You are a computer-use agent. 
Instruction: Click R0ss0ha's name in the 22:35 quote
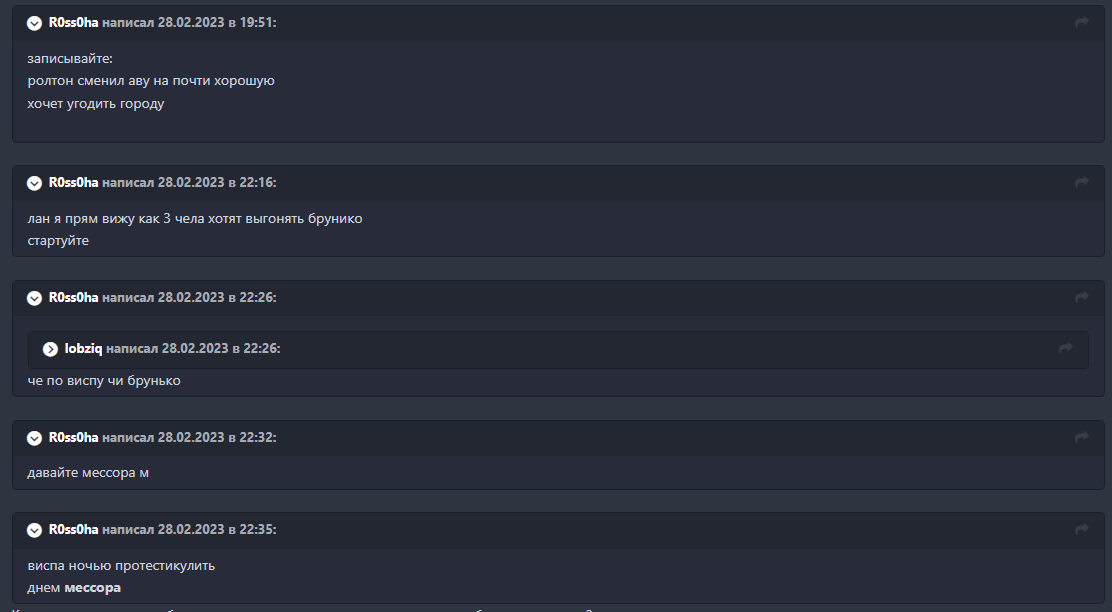pos(73,529)
